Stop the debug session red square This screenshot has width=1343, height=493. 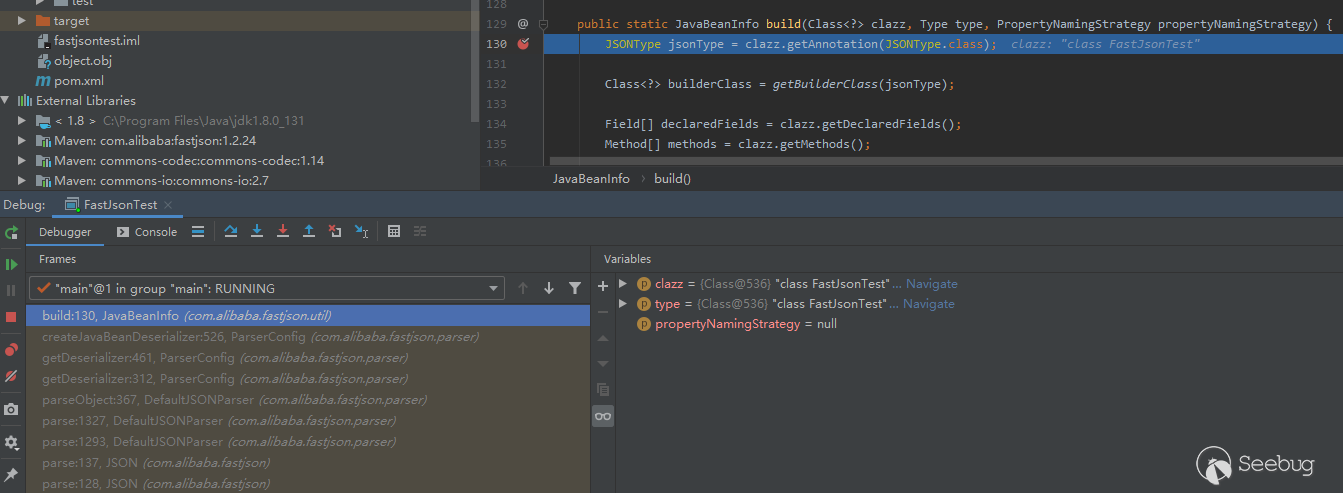click(12, 316)
